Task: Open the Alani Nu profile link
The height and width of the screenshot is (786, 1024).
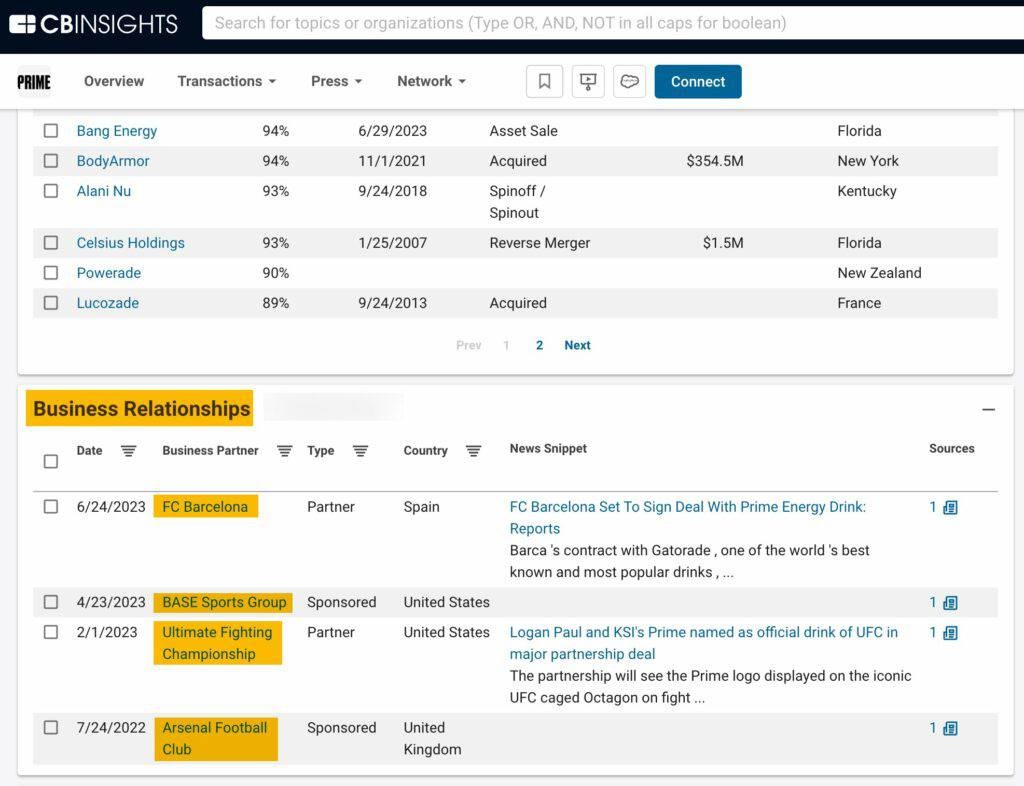Action: coord(104,191)
